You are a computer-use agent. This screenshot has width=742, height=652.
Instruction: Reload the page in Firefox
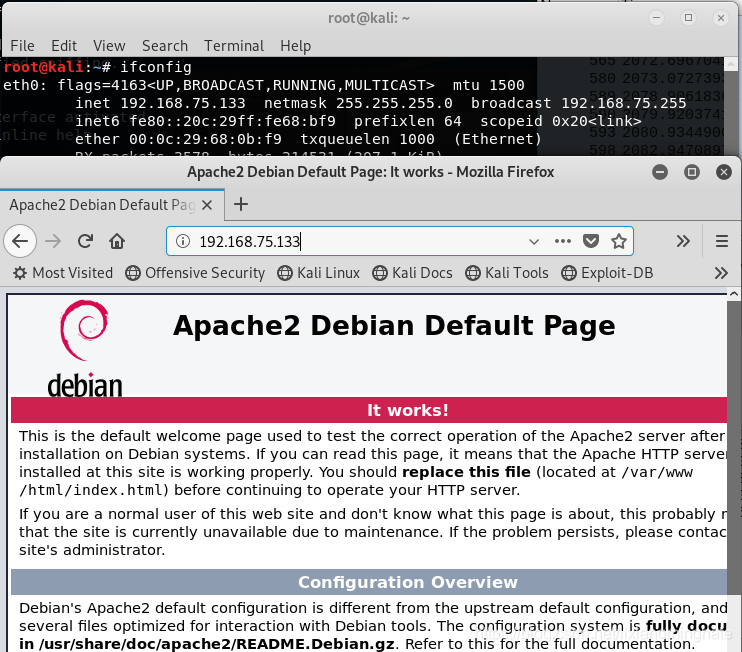coord(85,241)
